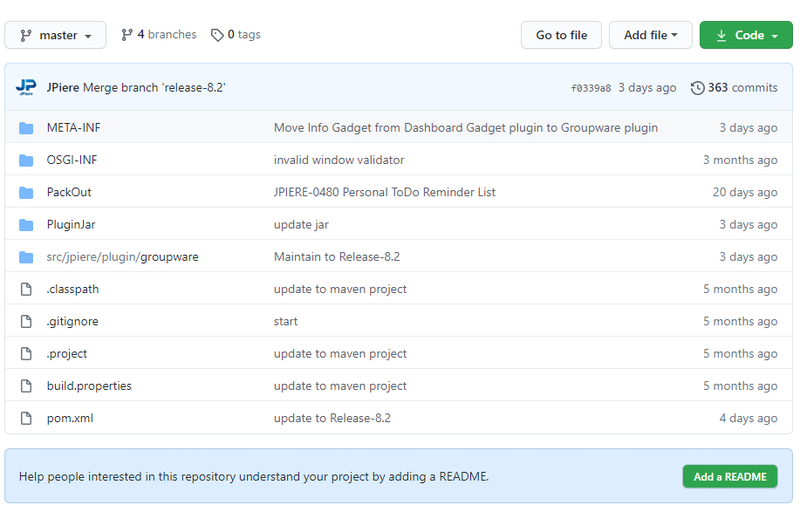Click the branches fork icon

pyautogui.click(x=127, y=35)
